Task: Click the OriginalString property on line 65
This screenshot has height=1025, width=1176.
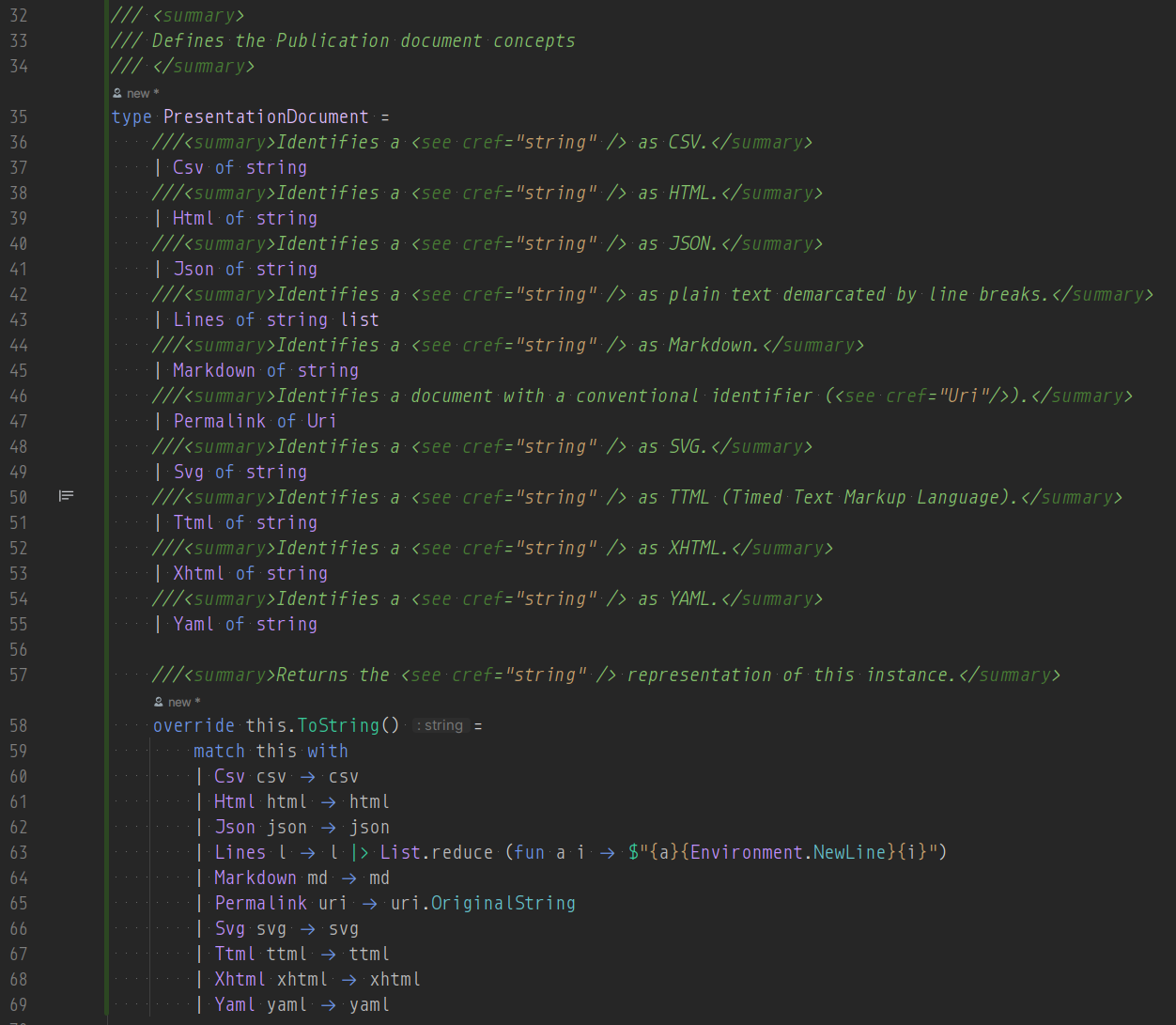Action: (x=503, y=903)
